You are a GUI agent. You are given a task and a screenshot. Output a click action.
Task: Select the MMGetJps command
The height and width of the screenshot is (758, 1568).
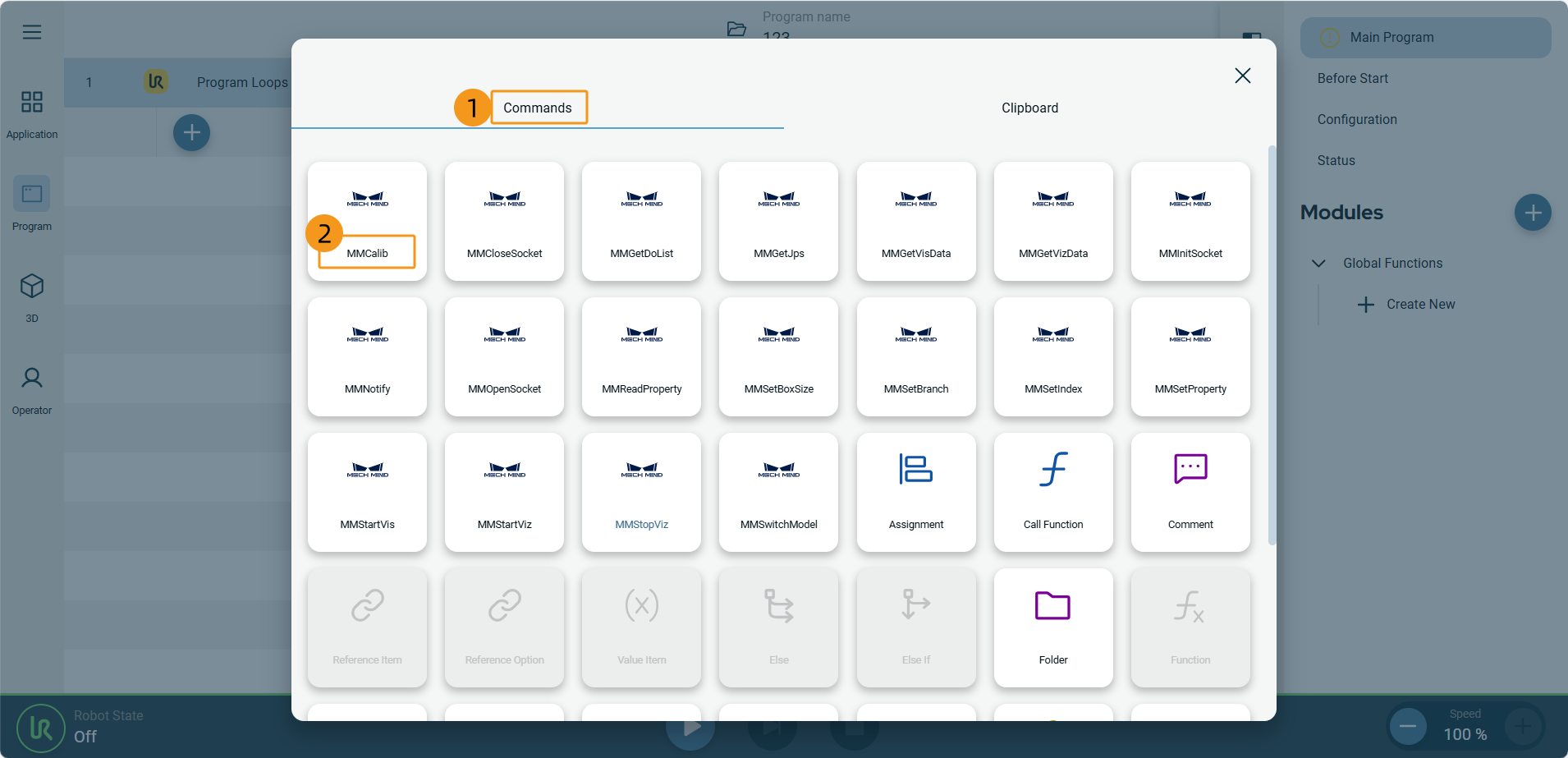778,221
